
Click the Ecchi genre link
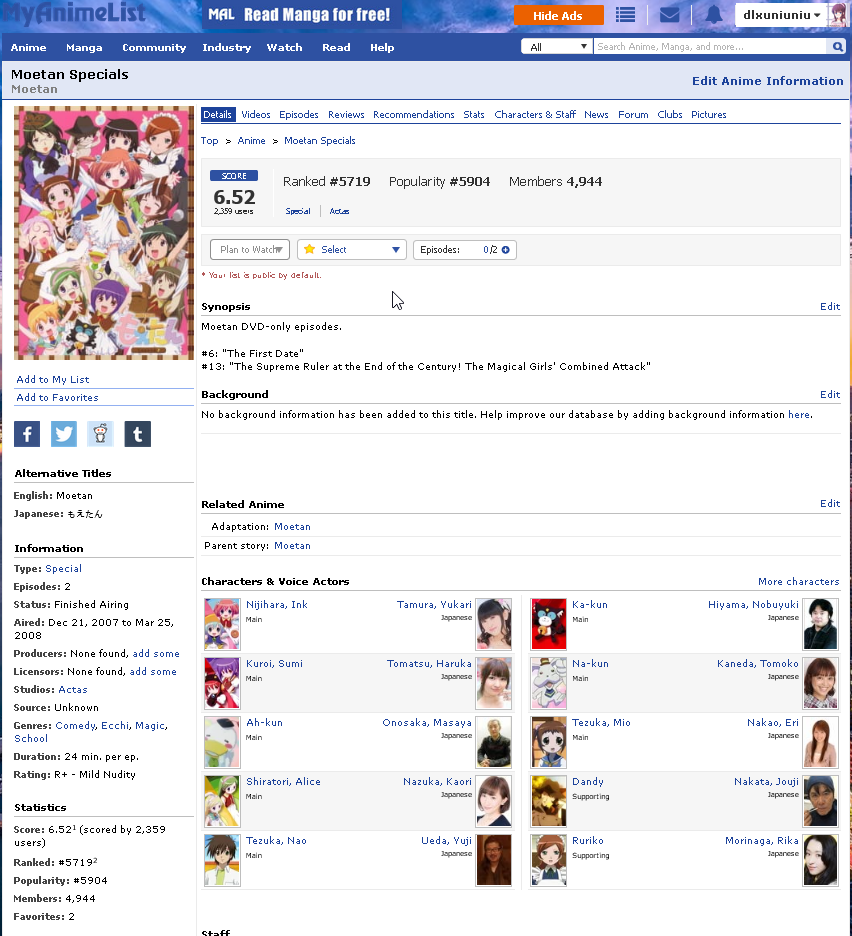click(115, 725)
